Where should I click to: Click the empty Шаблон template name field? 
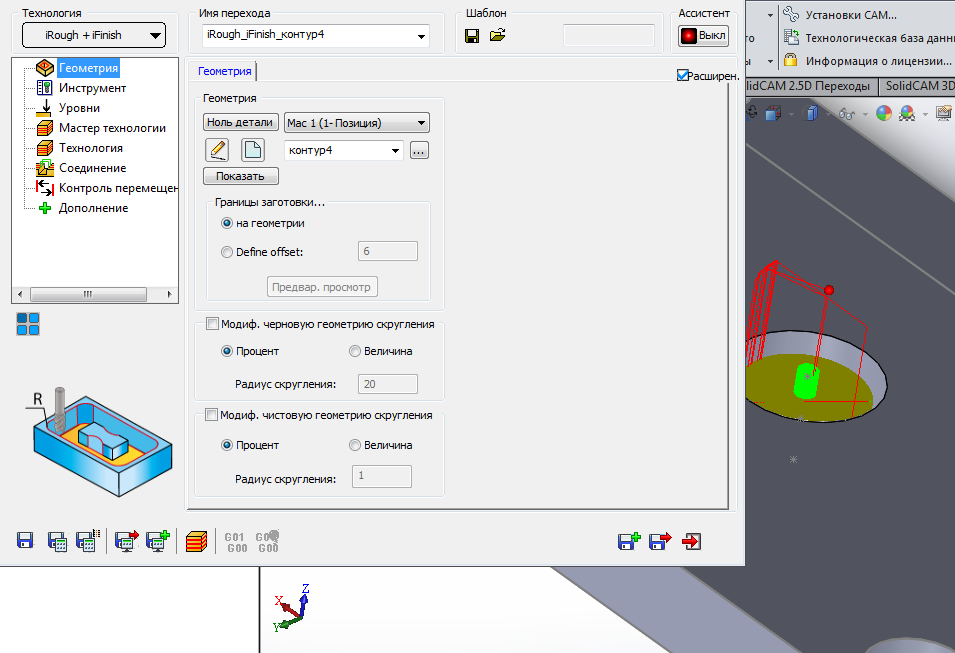point(609,35)
